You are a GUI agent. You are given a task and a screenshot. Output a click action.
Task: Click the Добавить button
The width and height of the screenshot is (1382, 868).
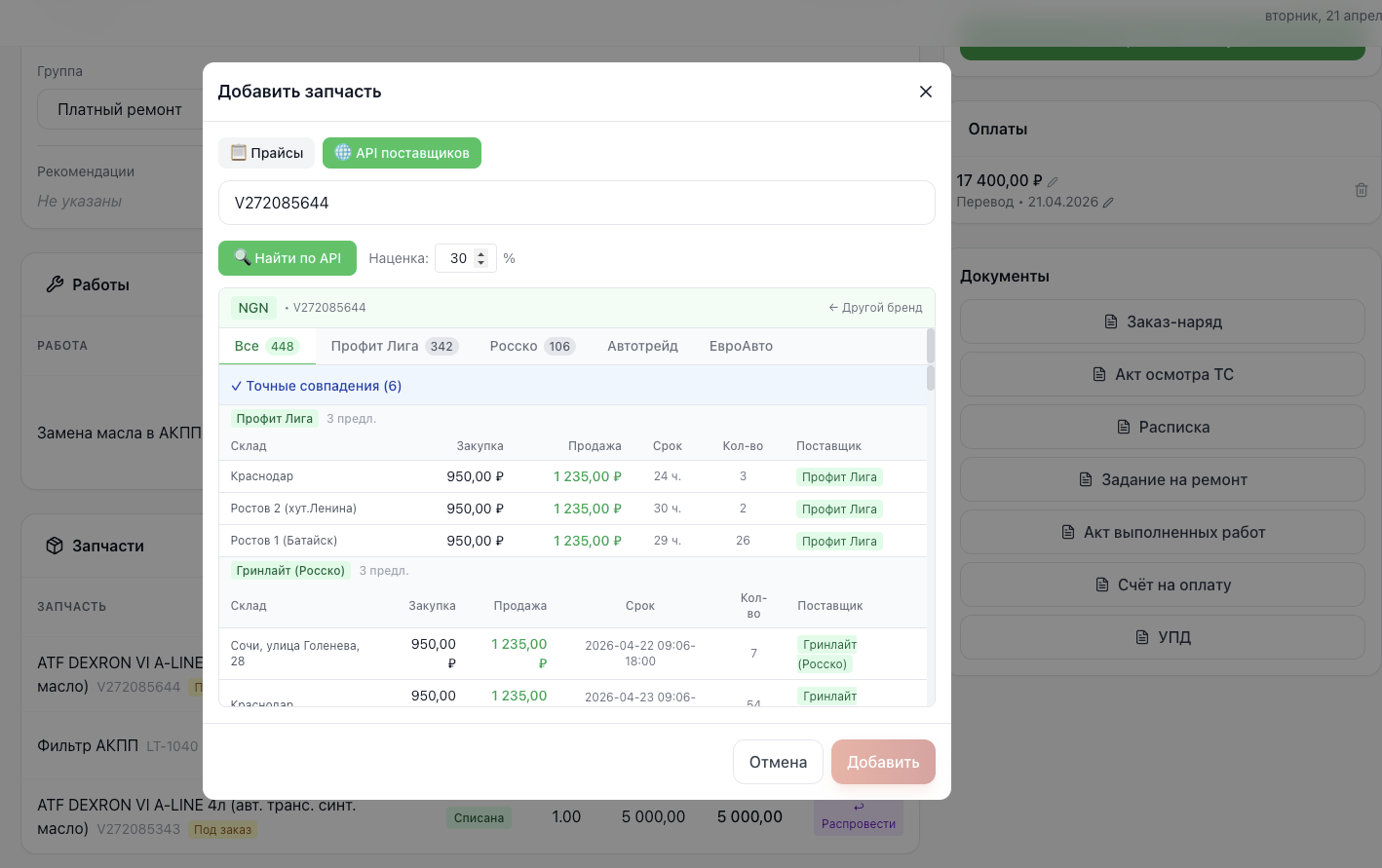pyautogui.click(x=882, y=762)
